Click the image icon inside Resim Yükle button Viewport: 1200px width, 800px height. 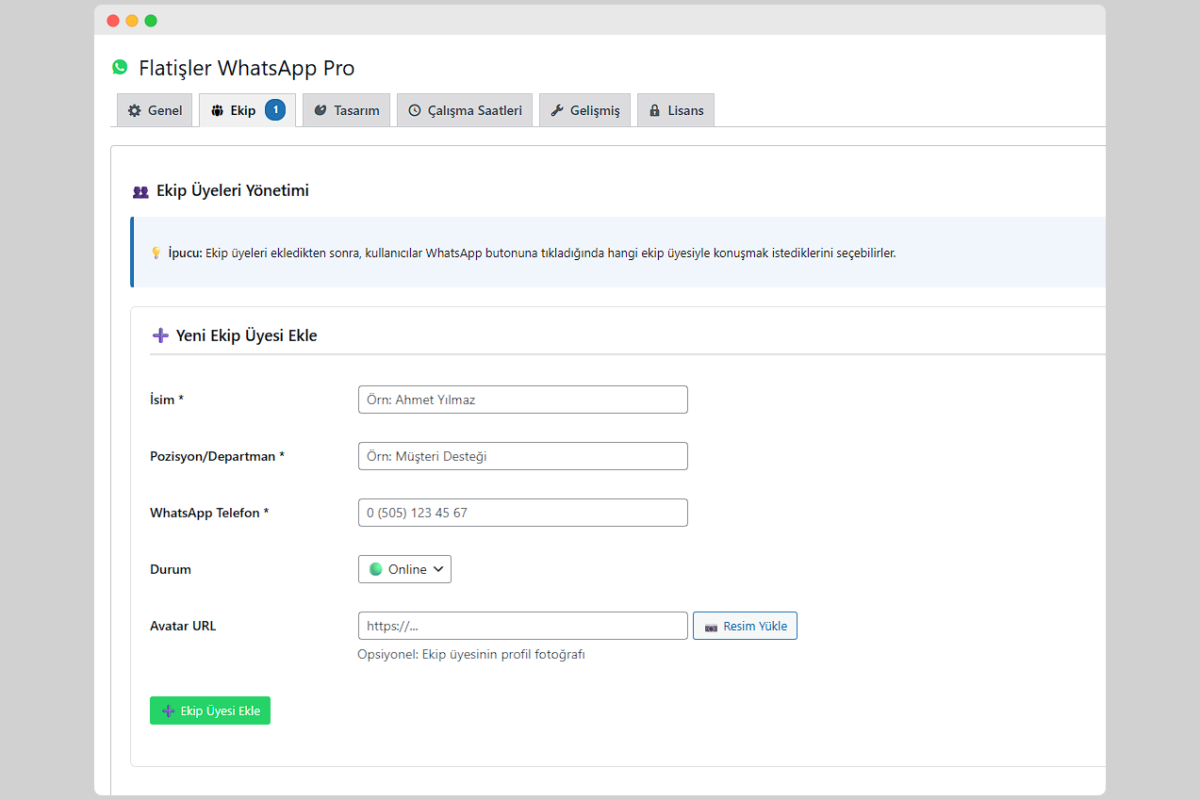[x=712, y=625]
